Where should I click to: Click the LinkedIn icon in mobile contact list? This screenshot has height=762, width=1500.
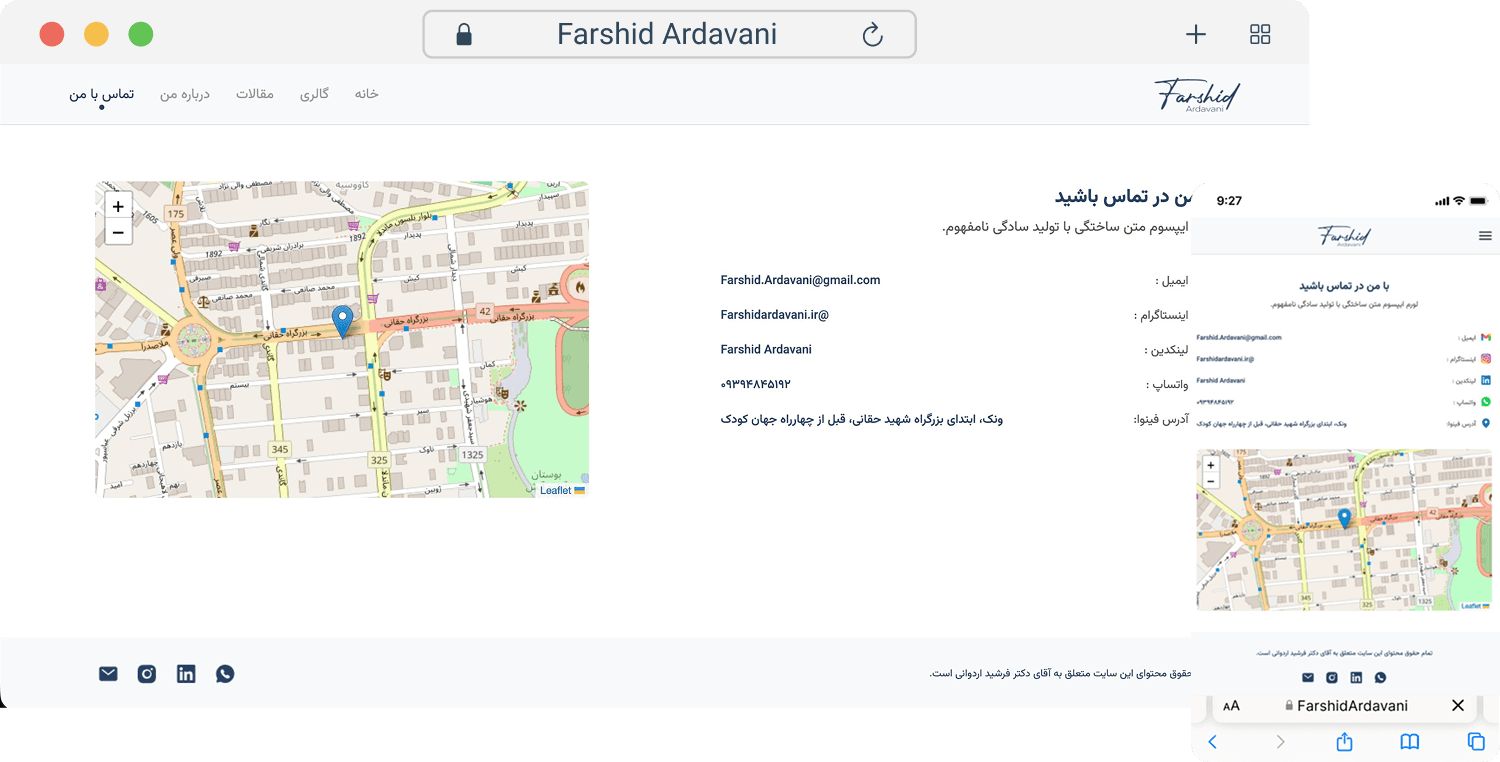(1486, 380)
